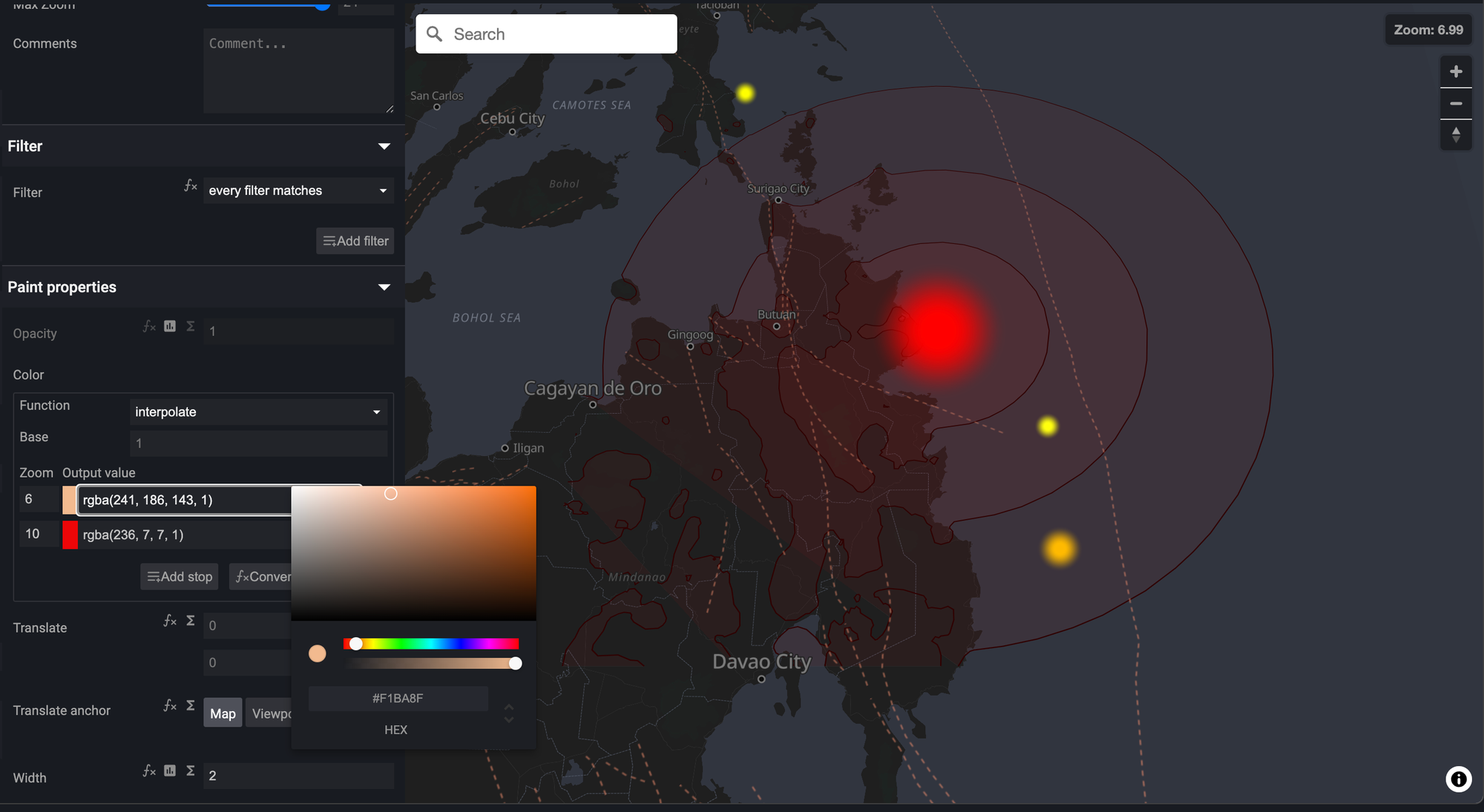The height and width of the screenshot is (812, 1484).
Task: Click the Translate anchor fx icon
Action: click(x=170, y=705)
